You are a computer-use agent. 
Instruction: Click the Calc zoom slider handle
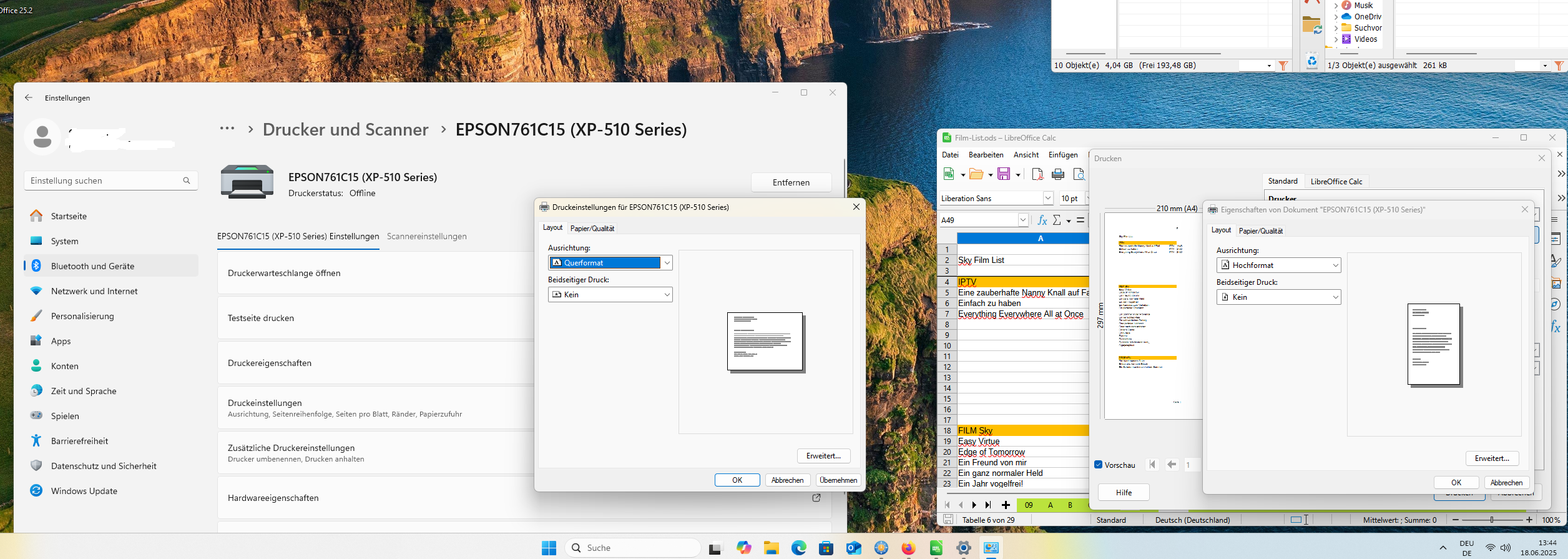pos(1492,520)
